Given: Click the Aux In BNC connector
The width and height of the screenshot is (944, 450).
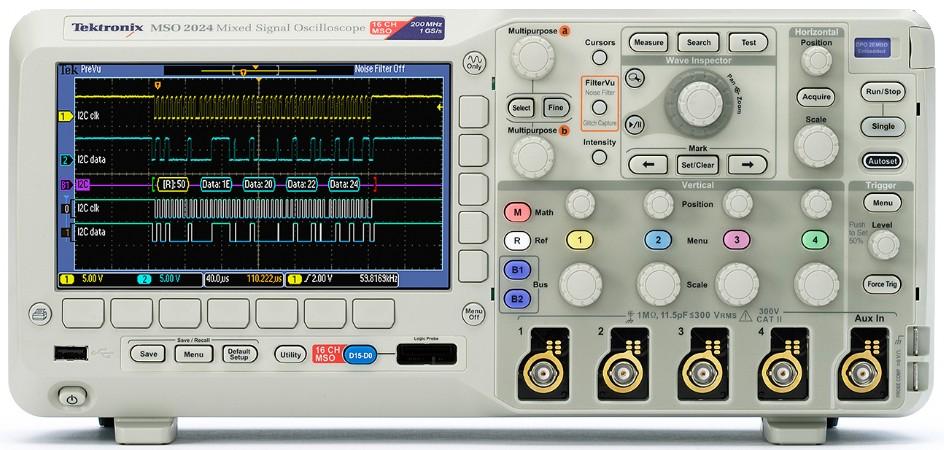Looking at the screenshot, I should (x=862, y=373).
